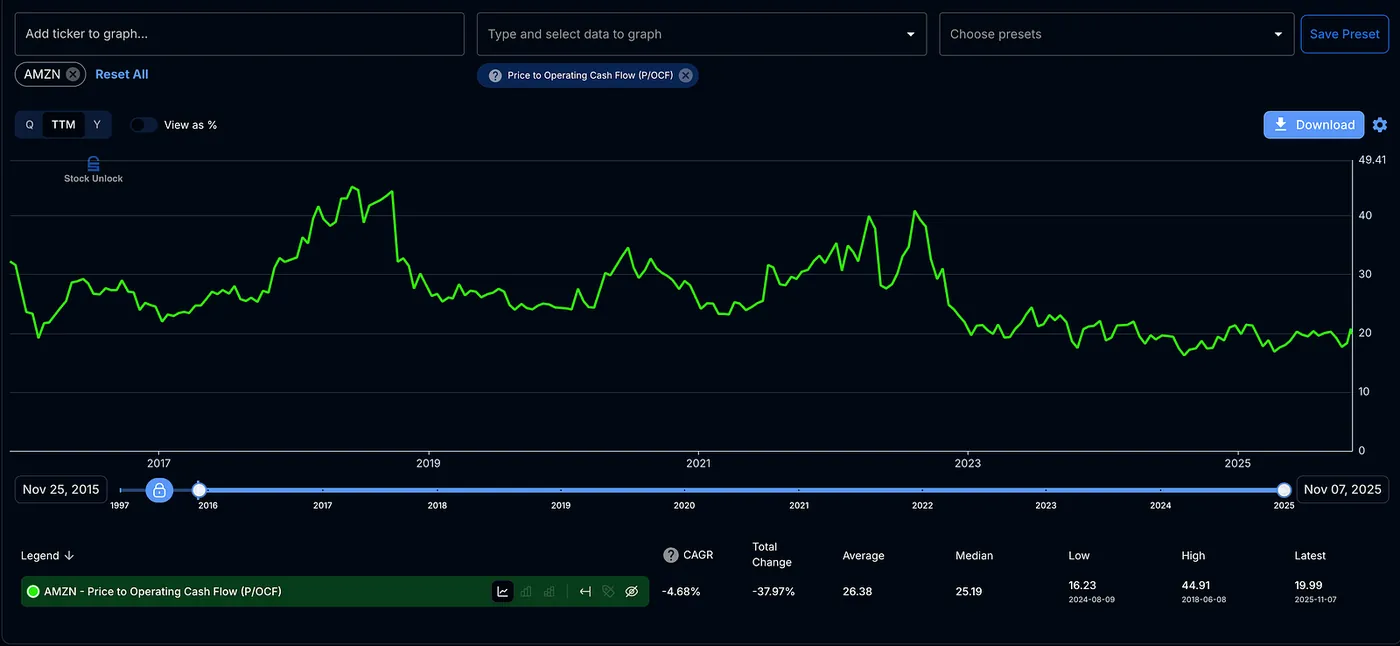Click the Type and select data field

[702, 34]
